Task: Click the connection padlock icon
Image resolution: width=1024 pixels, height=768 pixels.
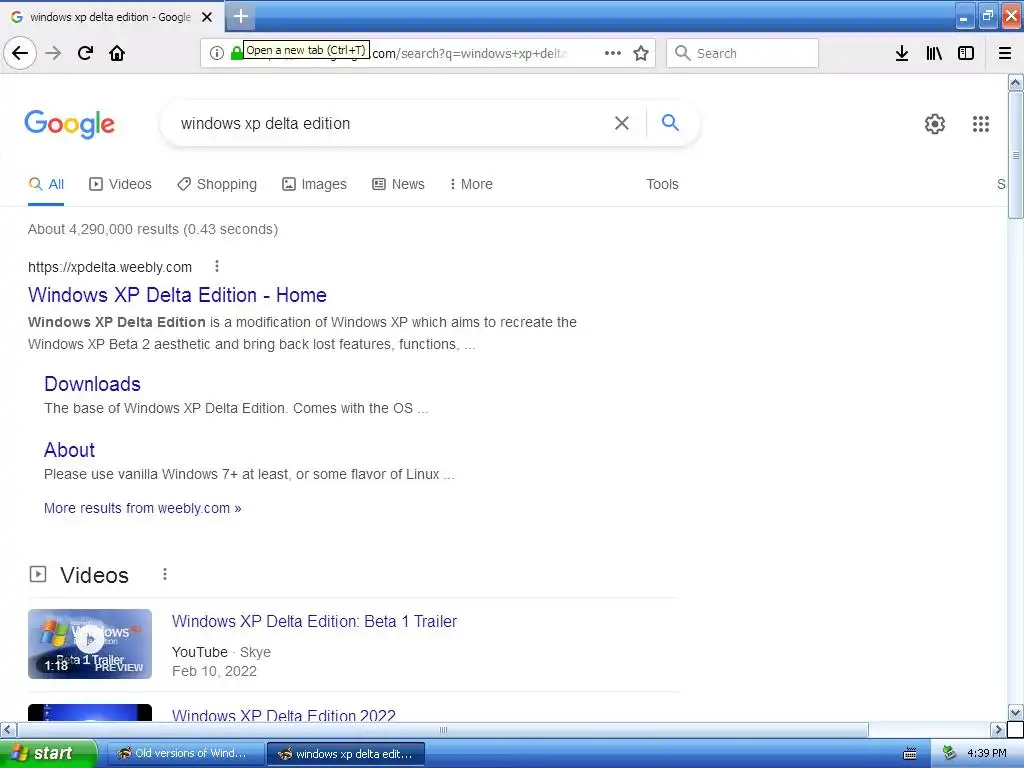Action: [236, 53]
